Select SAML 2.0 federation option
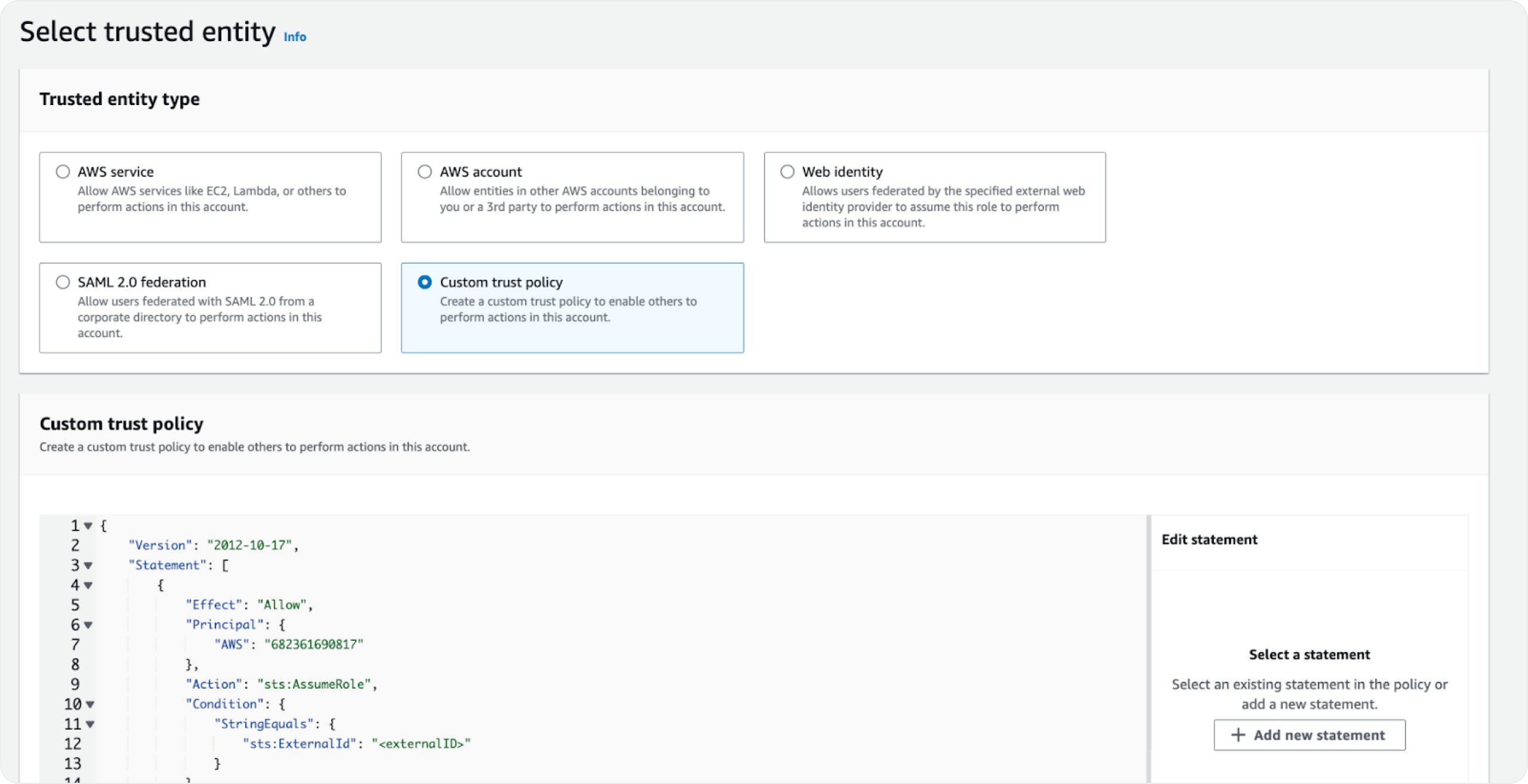 [x=63, y=282]
